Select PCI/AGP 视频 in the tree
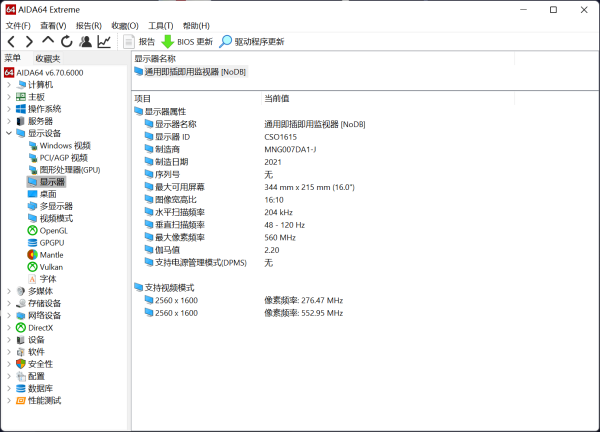Image resolution: width=600 pixels, height=432 pixels. point(58,158)
